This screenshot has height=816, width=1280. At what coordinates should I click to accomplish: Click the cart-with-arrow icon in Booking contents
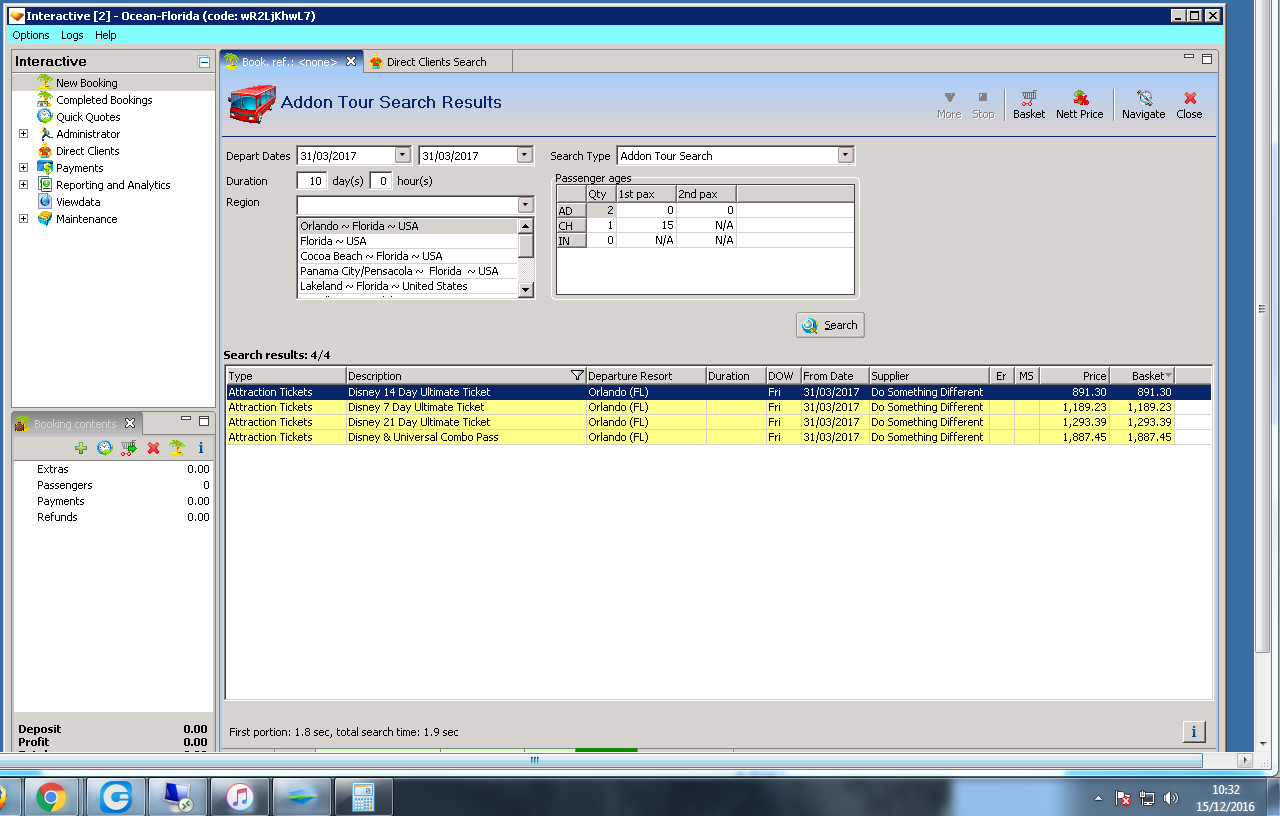tap(129, 448)
